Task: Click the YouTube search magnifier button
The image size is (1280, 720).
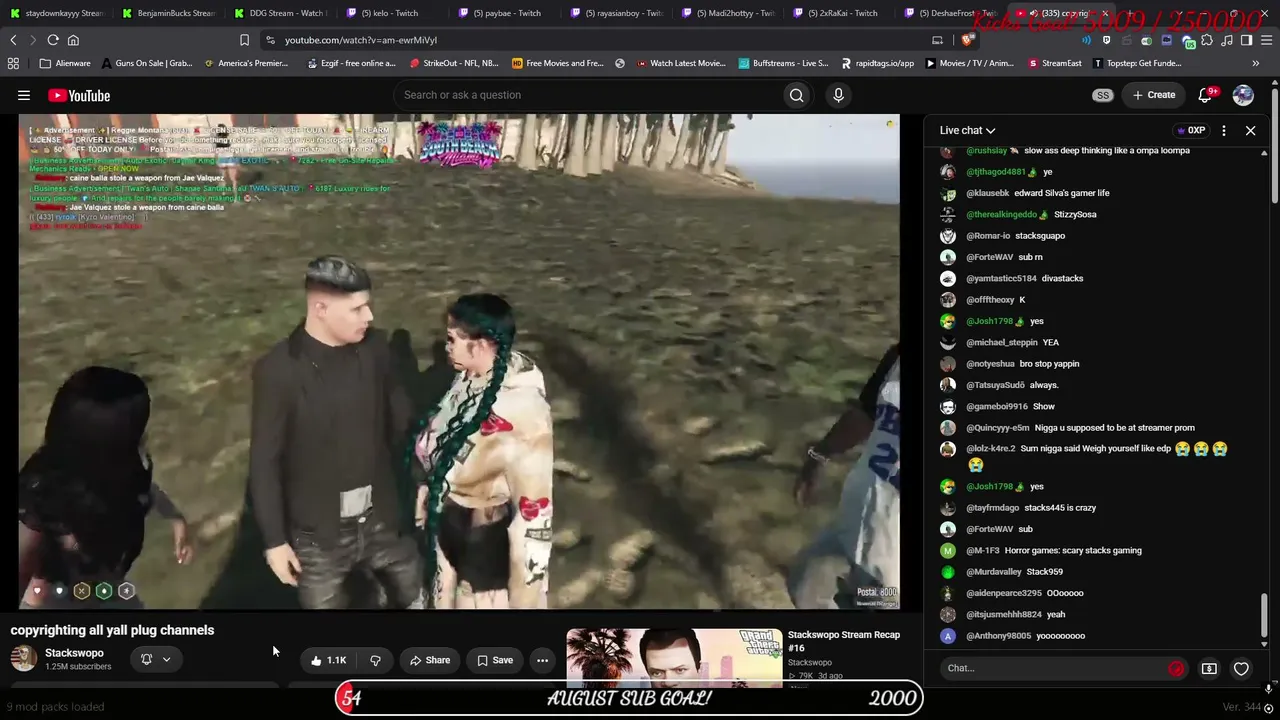Action: pyautogui.click(x=796, y=95)
